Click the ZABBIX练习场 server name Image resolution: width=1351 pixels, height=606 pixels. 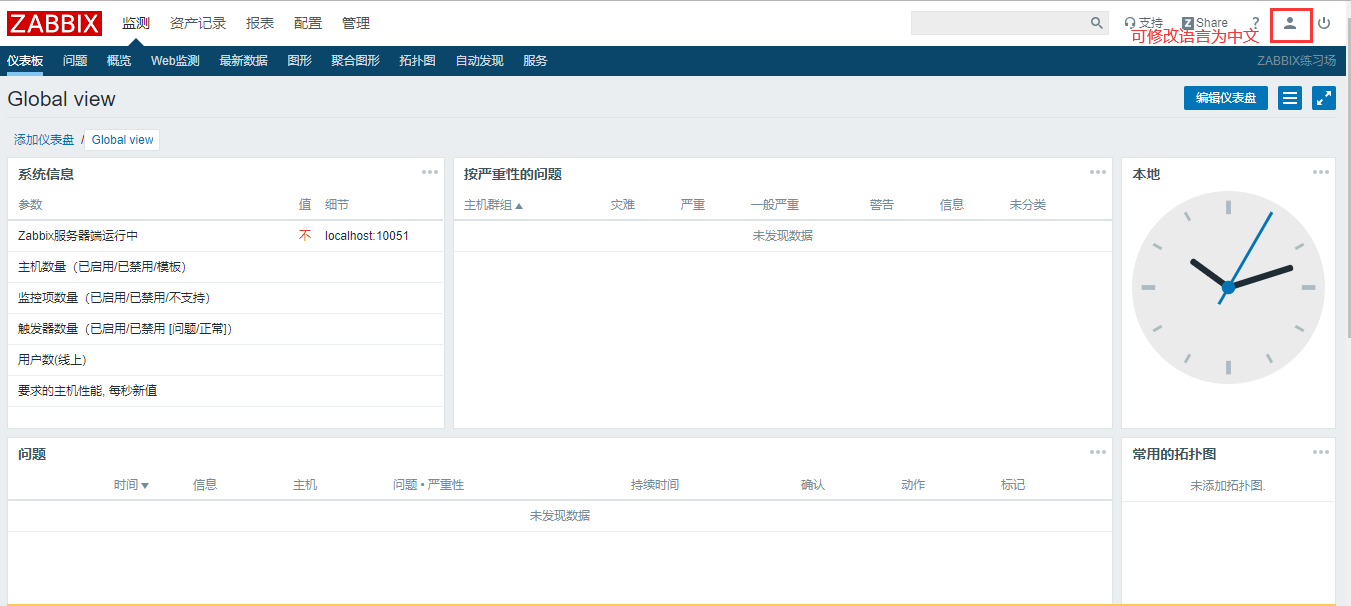pos(1296,61)
